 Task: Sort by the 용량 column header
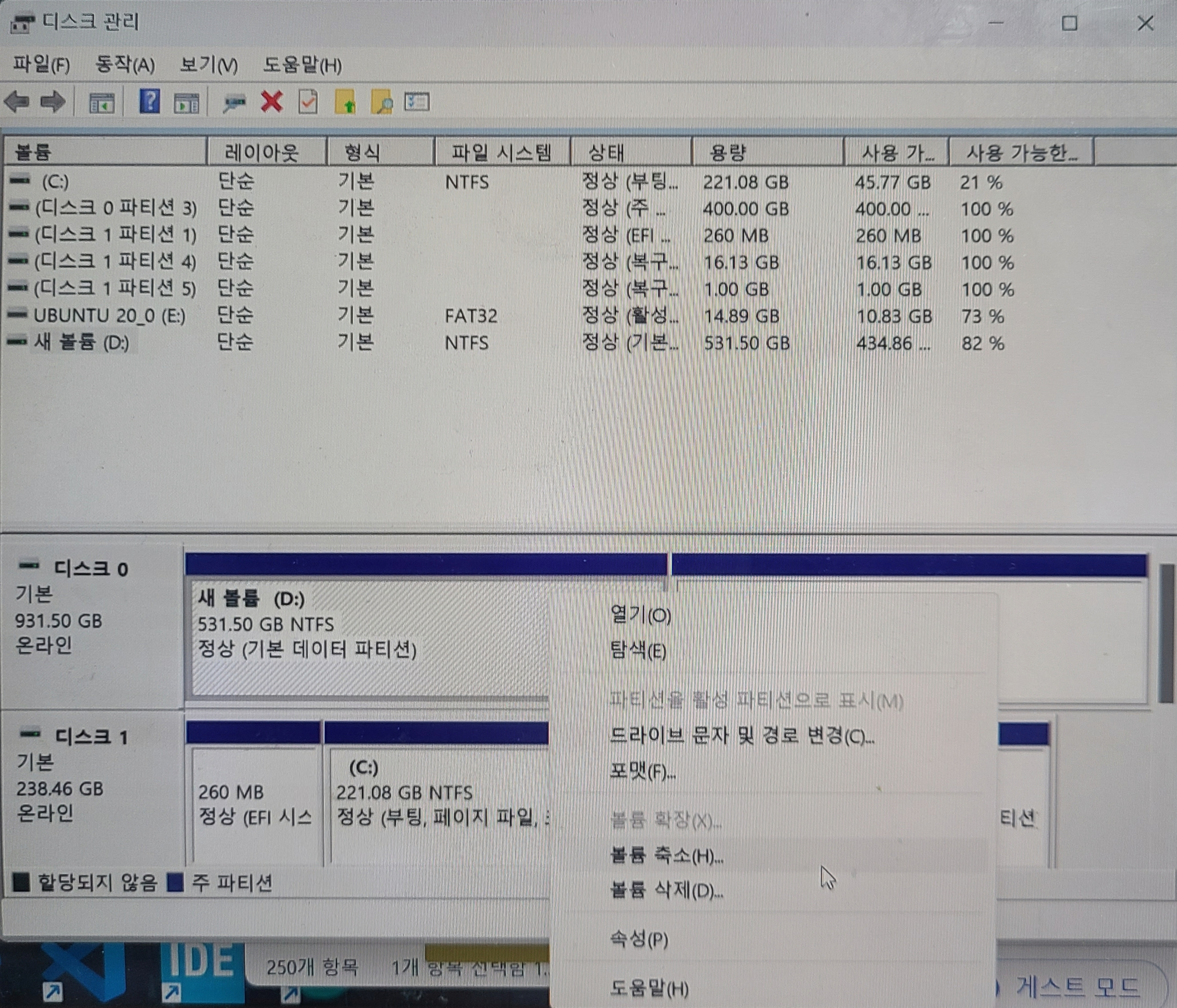(767, 152)
